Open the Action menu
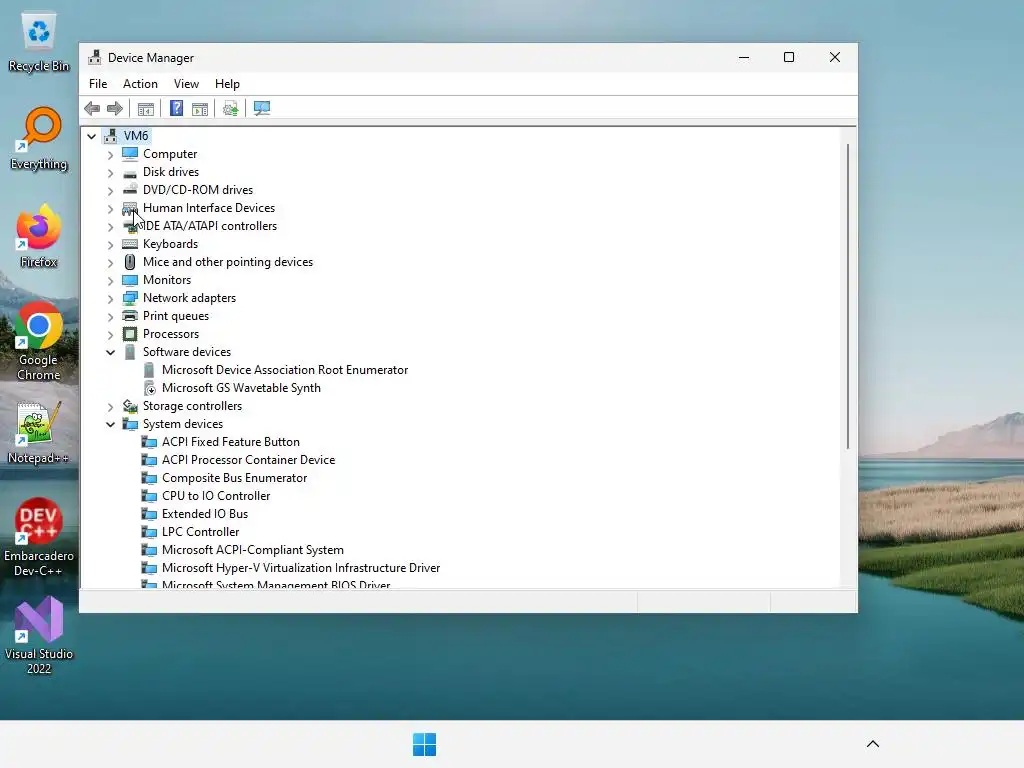1024x768 pixels. click(x=140, y=84)
